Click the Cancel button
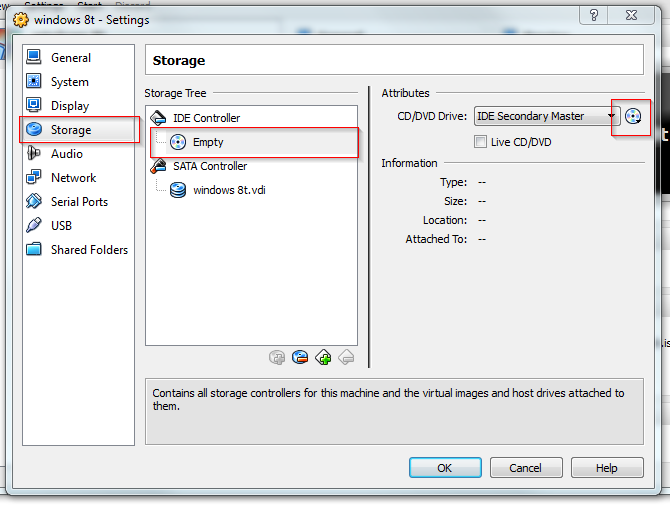This screenshot has width=670, height=505. tap(526, 468)
